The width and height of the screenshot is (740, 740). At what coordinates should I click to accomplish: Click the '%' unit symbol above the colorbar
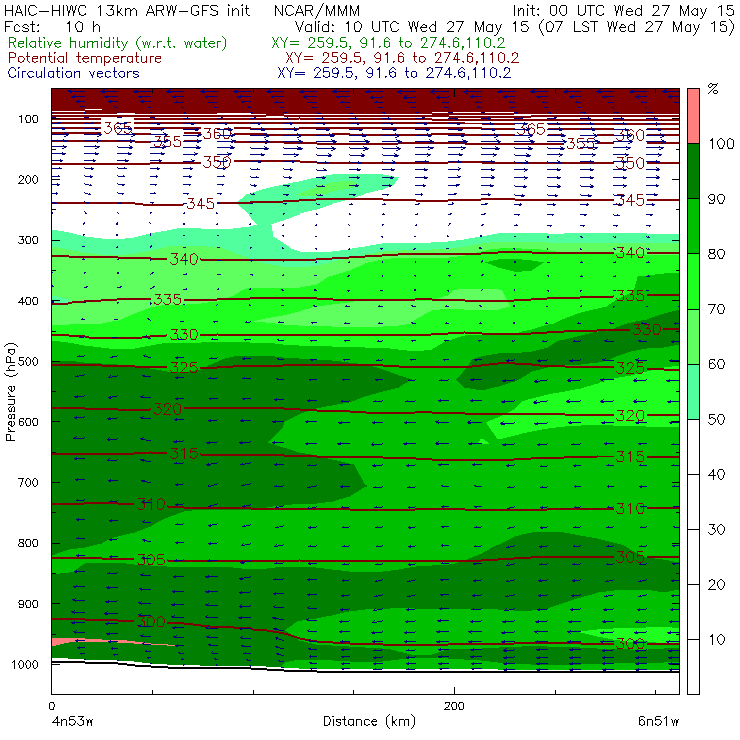click(x=713, y=89)
